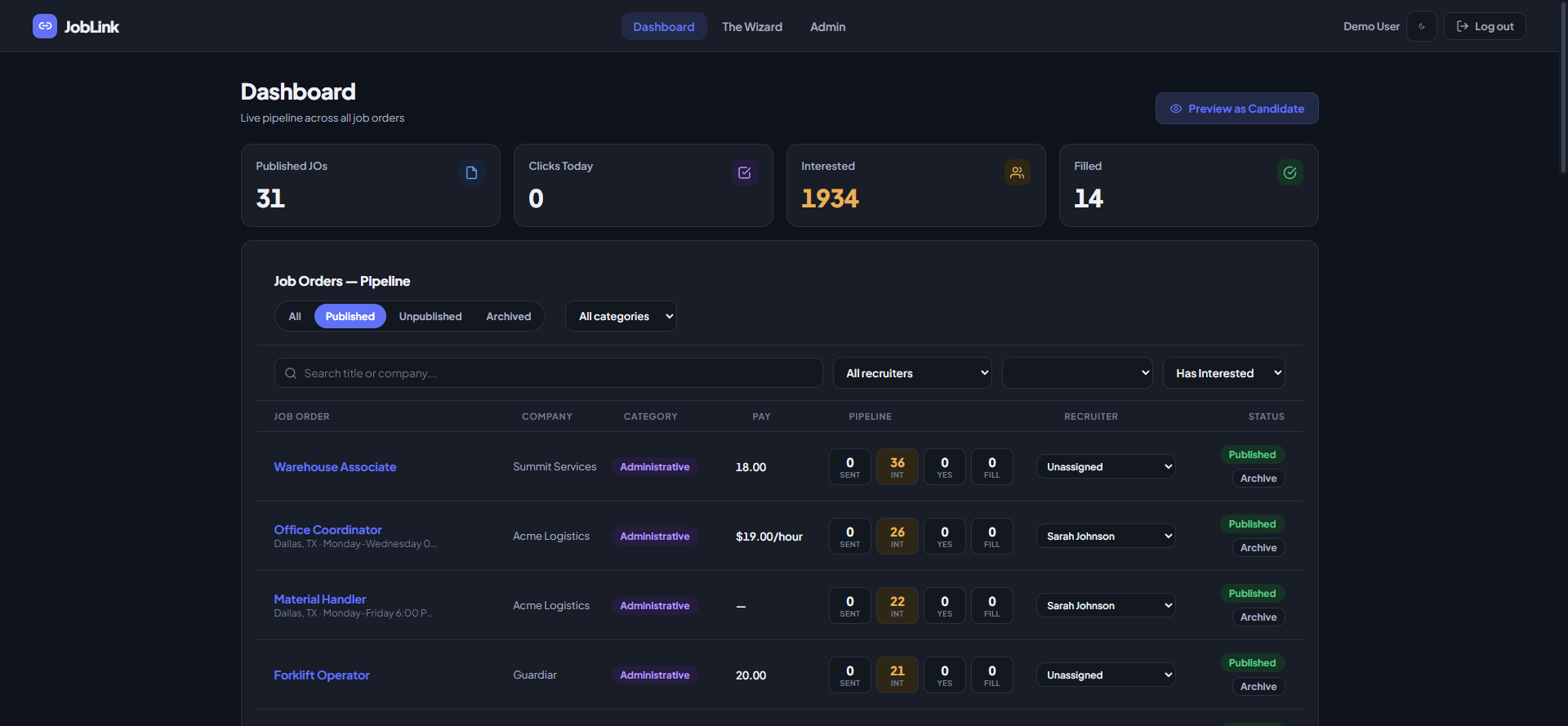Go to the Admin nav tab

(x=827, y=26)
